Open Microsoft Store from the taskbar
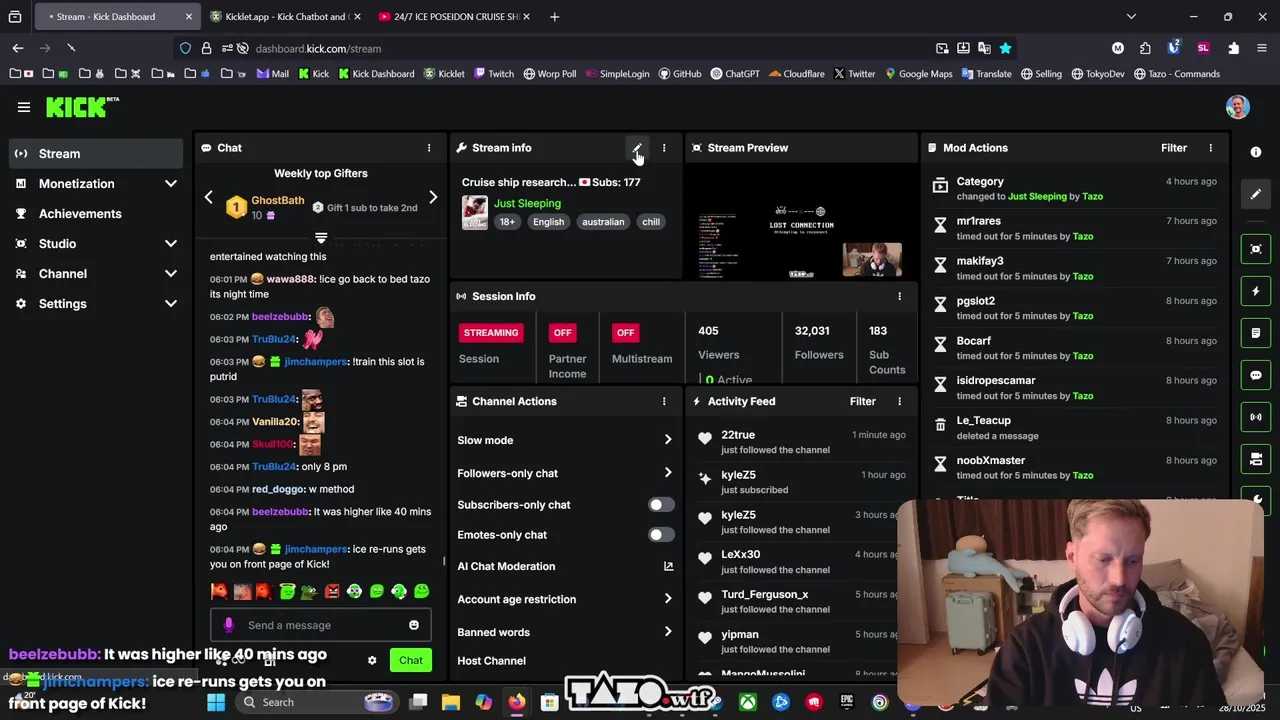 click(x=549, y=702)
